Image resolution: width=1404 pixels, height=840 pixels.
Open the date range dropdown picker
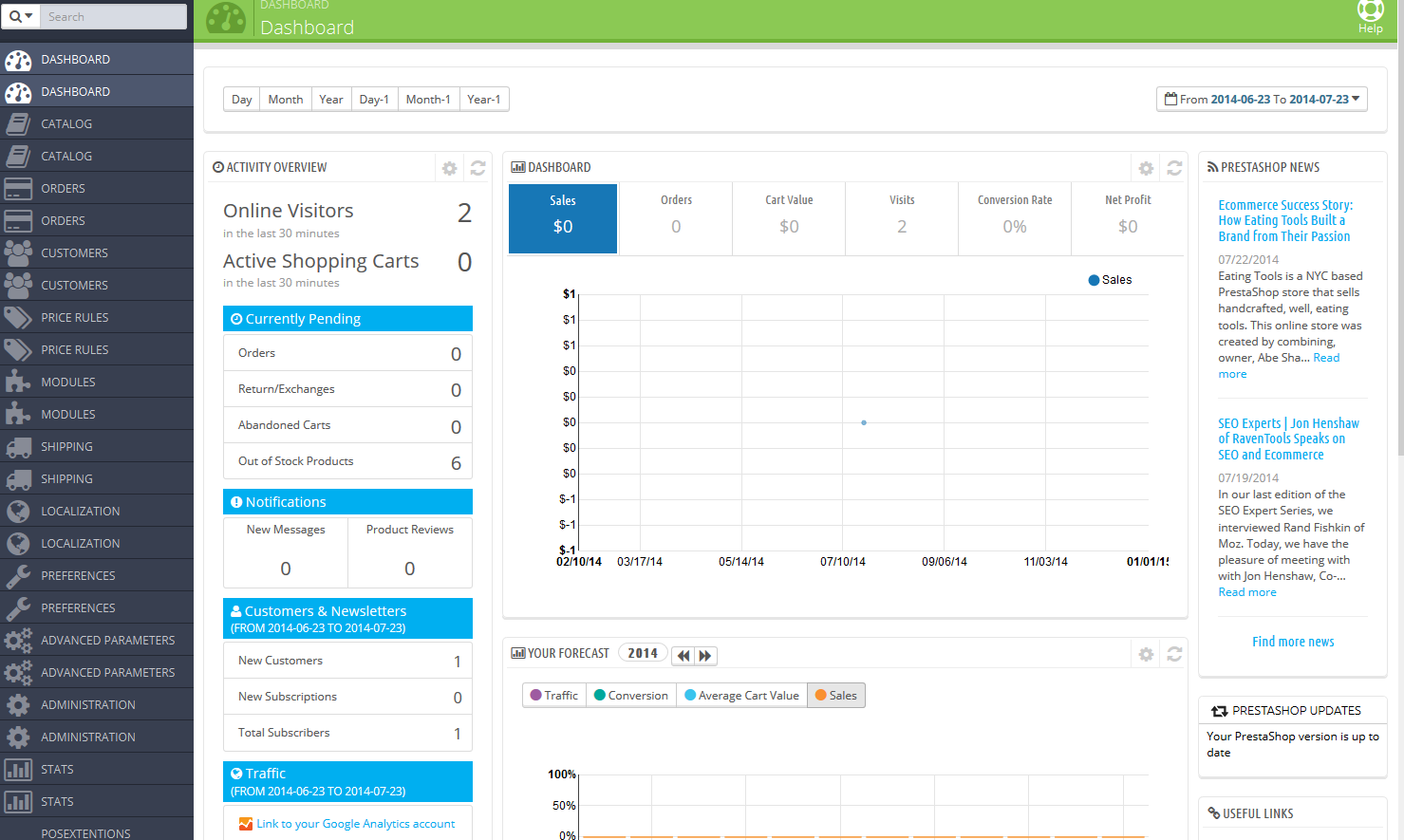1262,99
